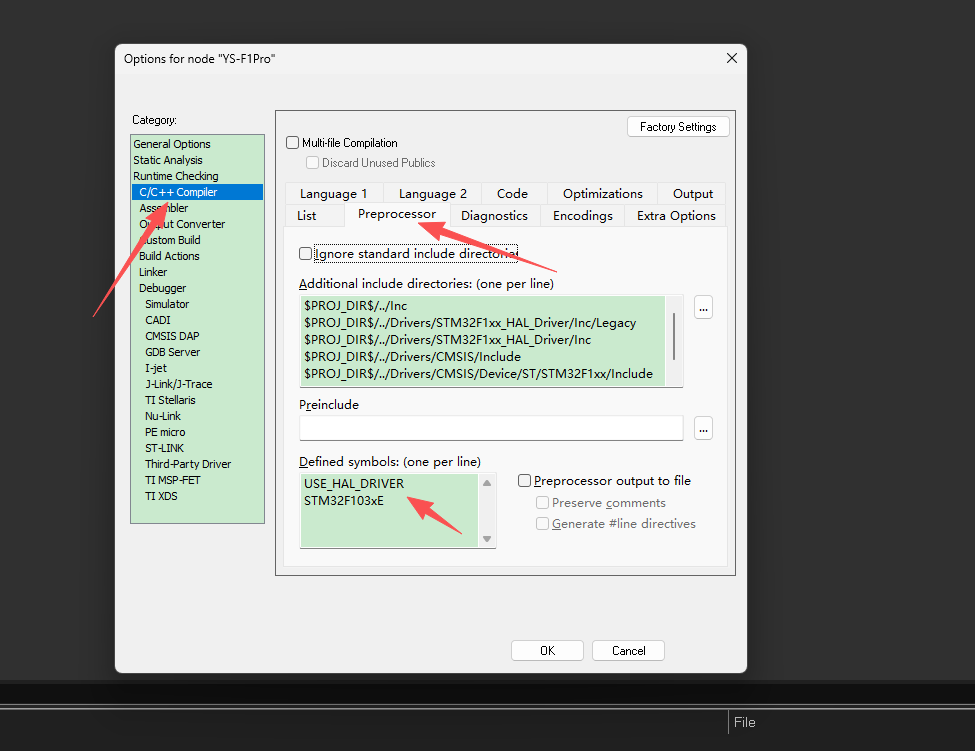Screen dimensions: 975x751
Task: Select CADI debugger entry
Action: click(197, 320)
